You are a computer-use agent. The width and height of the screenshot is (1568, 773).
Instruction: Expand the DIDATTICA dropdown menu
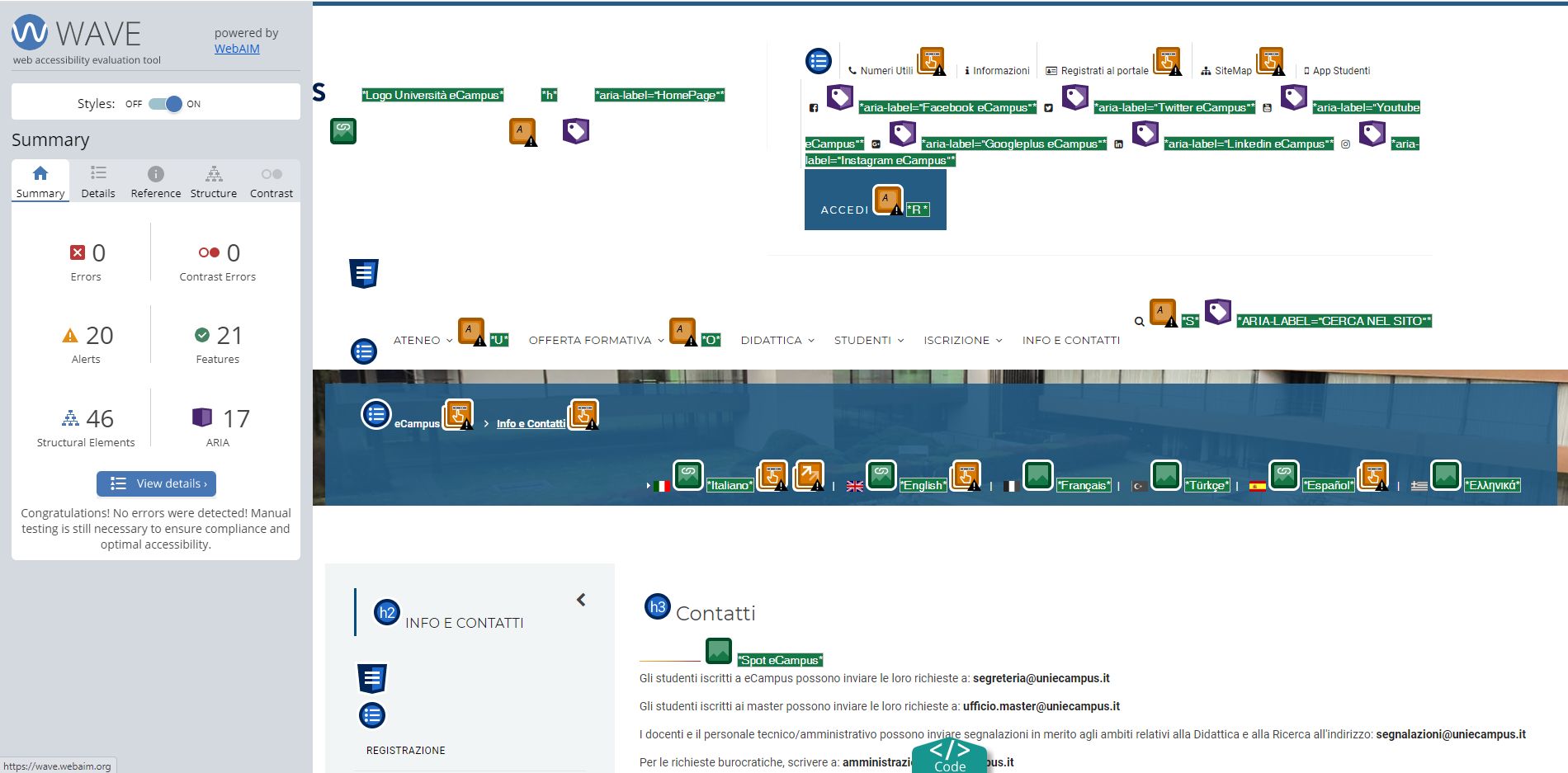pos(777,340)
